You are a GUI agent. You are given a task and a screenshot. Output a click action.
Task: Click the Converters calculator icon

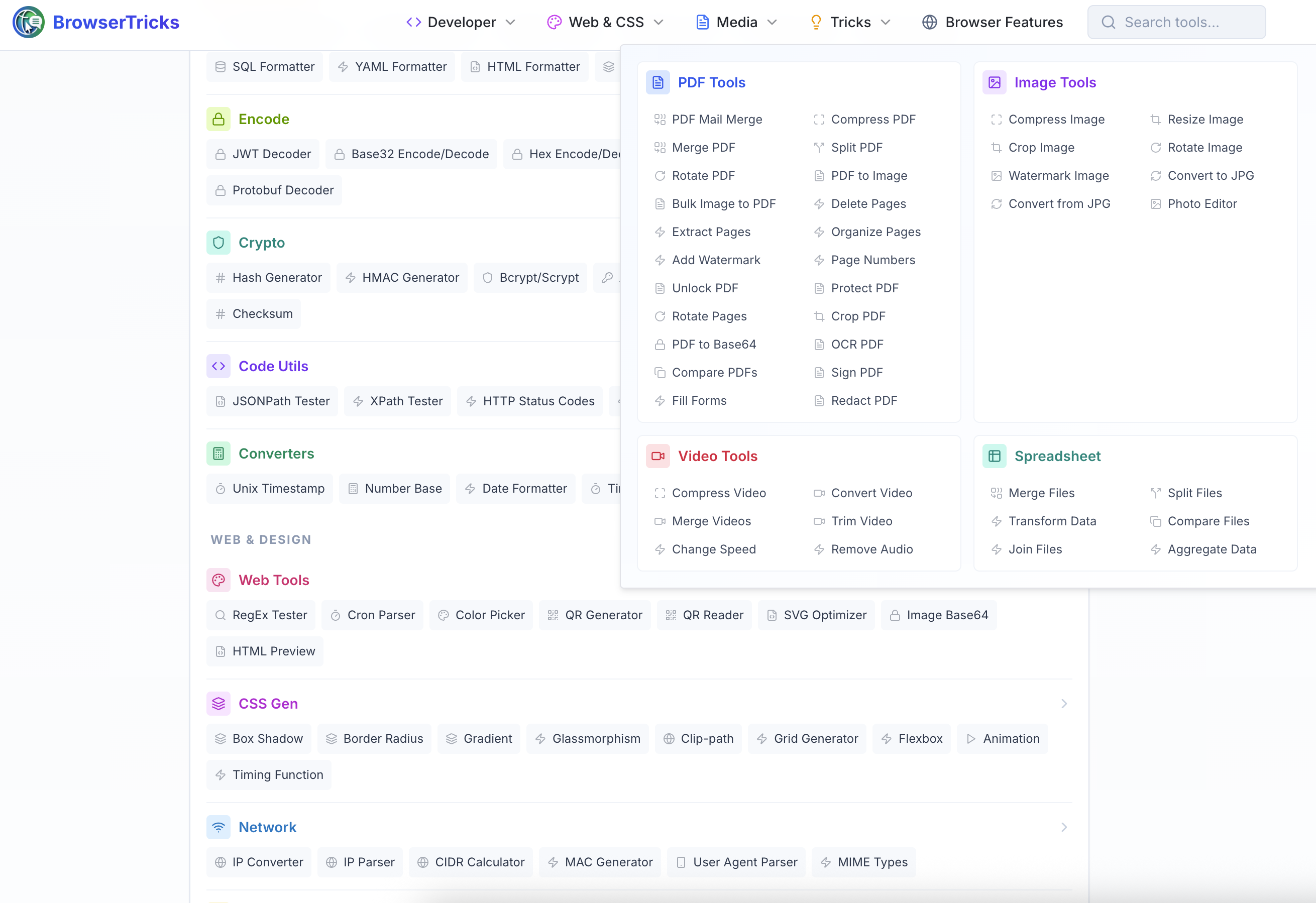click(x=218, y=453)
